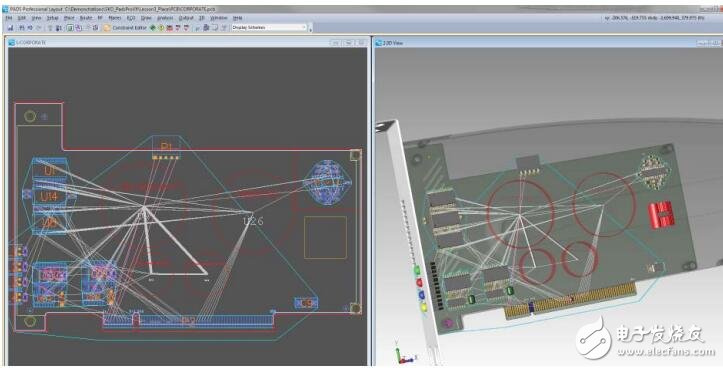Click the red grid toolbar icon

[x=169, y=28]
